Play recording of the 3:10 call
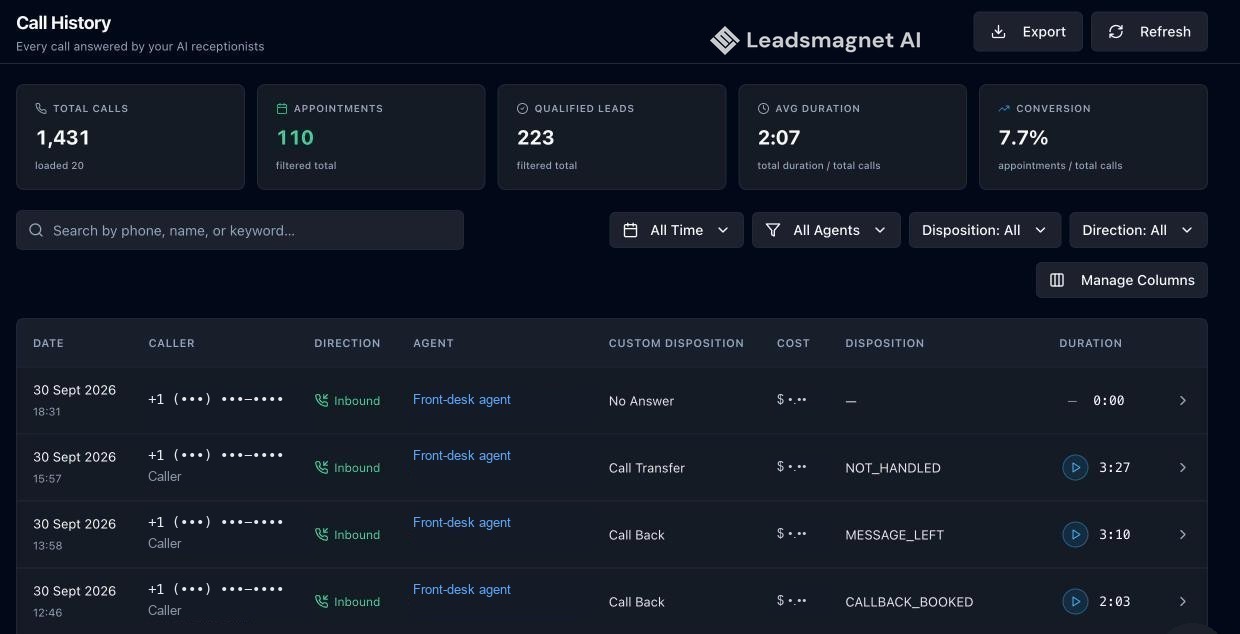Image resolution: width=1240 pixels, height=634 pixels. pyautogui.click(x=1075, y=534)
